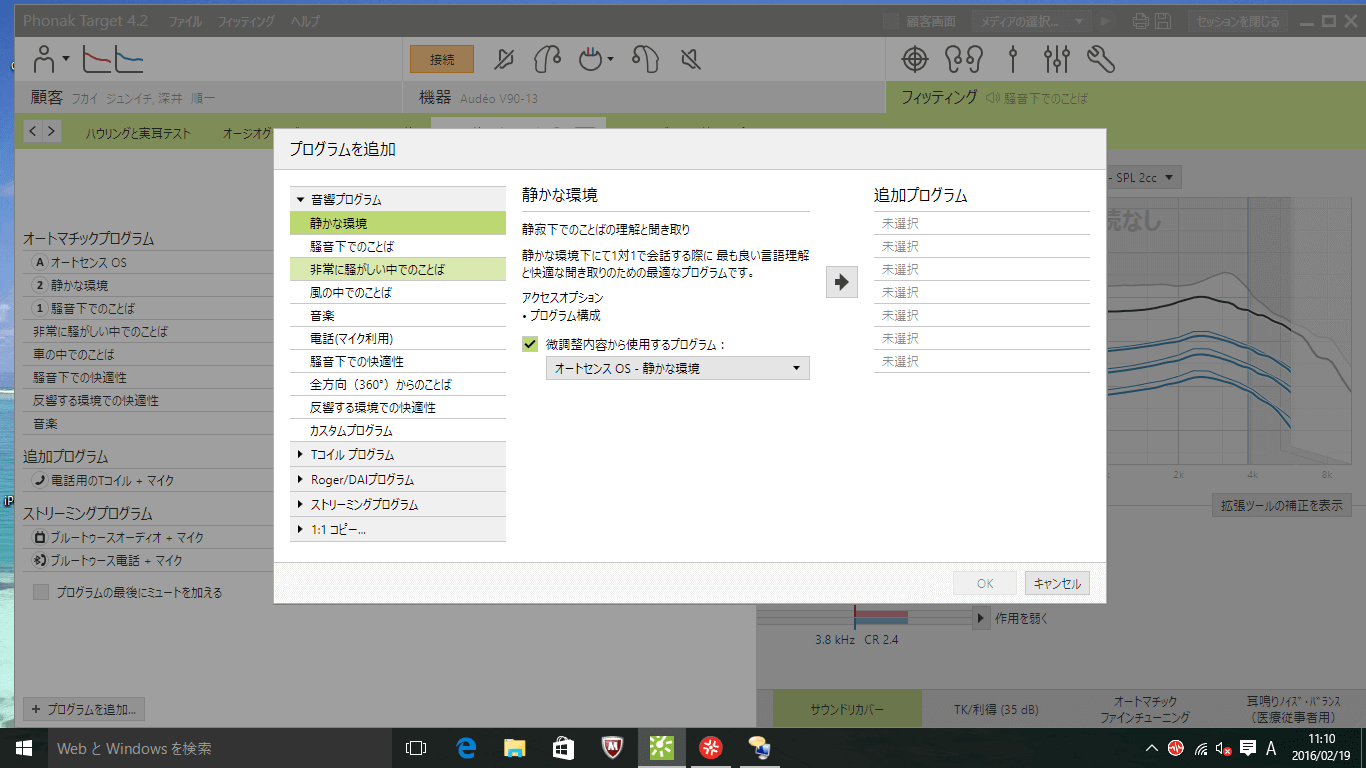Click the muted hearing aid icon
Viewport: 1366px width, 768px height.
505,60
